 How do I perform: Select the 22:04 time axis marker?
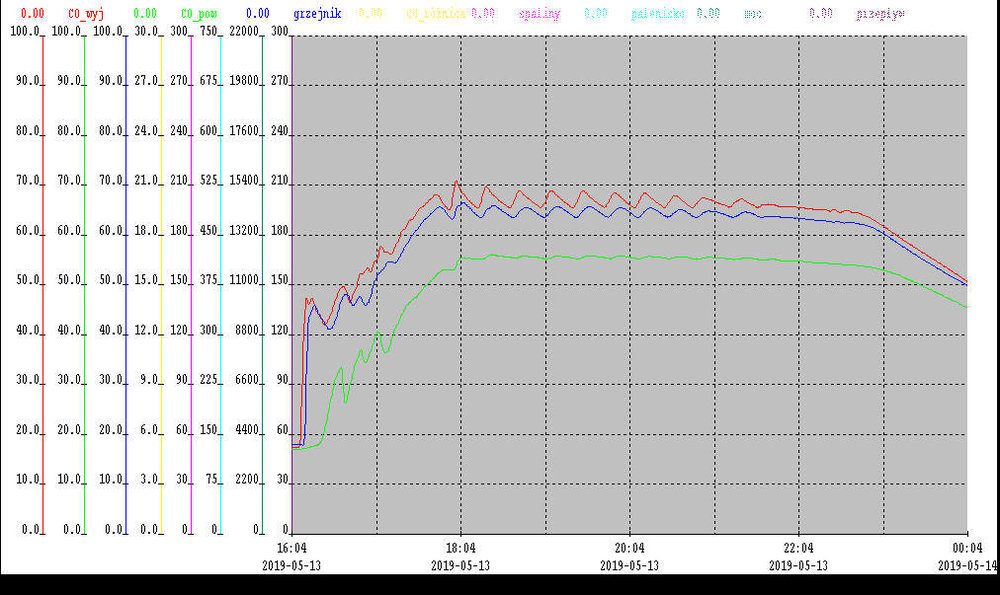point(798,548)
